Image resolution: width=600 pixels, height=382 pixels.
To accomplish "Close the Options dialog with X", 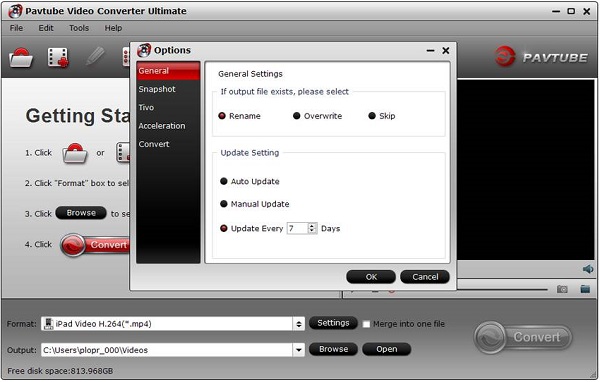I will [x=446, y=51].
